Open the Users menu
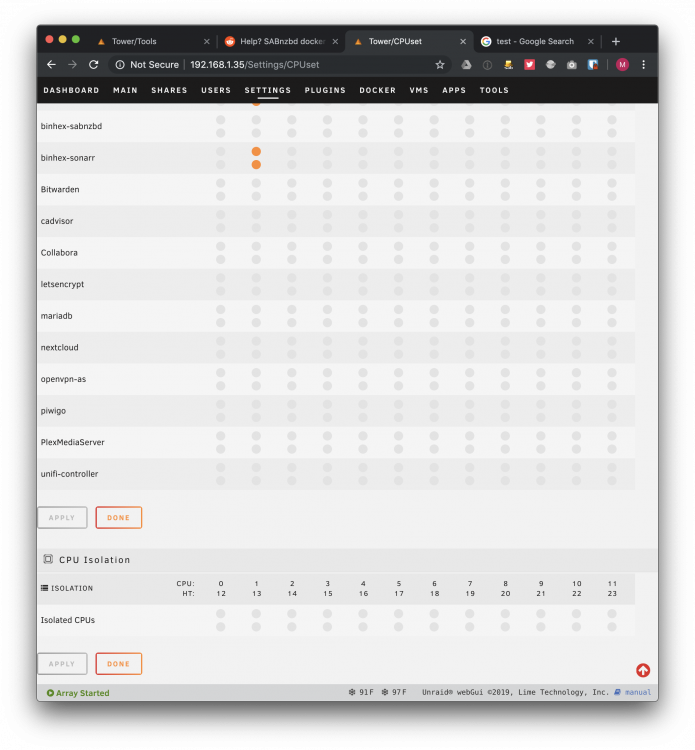 [216, 90]
